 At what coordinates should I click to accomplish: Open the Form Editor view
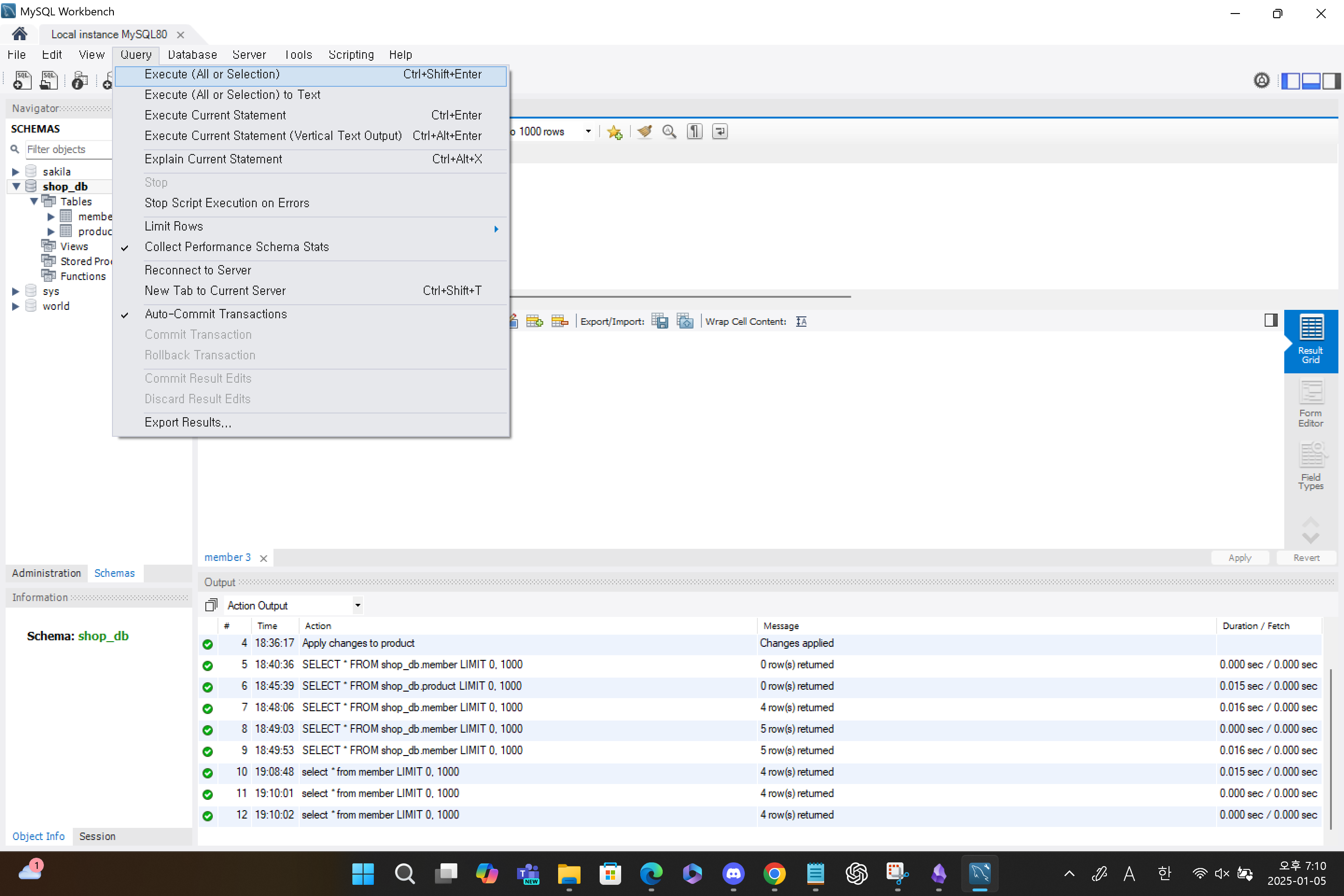(x=1310, y=403)
